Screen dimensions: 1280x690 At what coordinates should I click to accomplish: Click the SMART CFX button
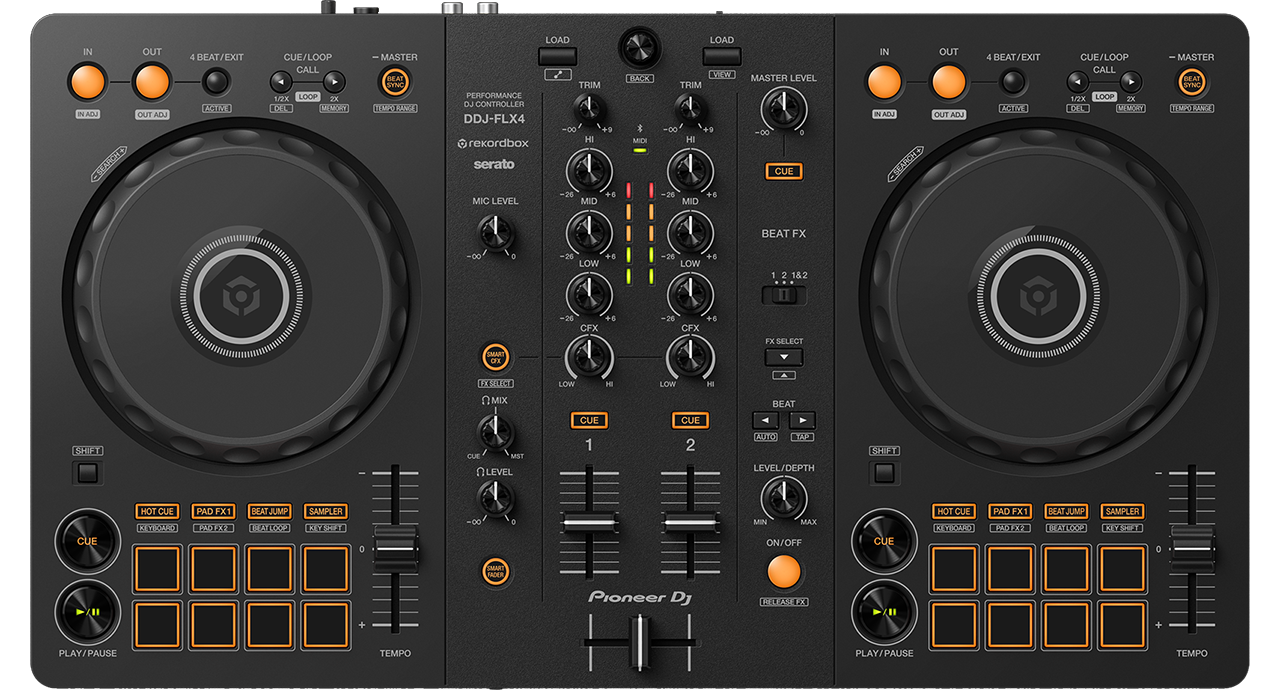(x=495, y=357)
